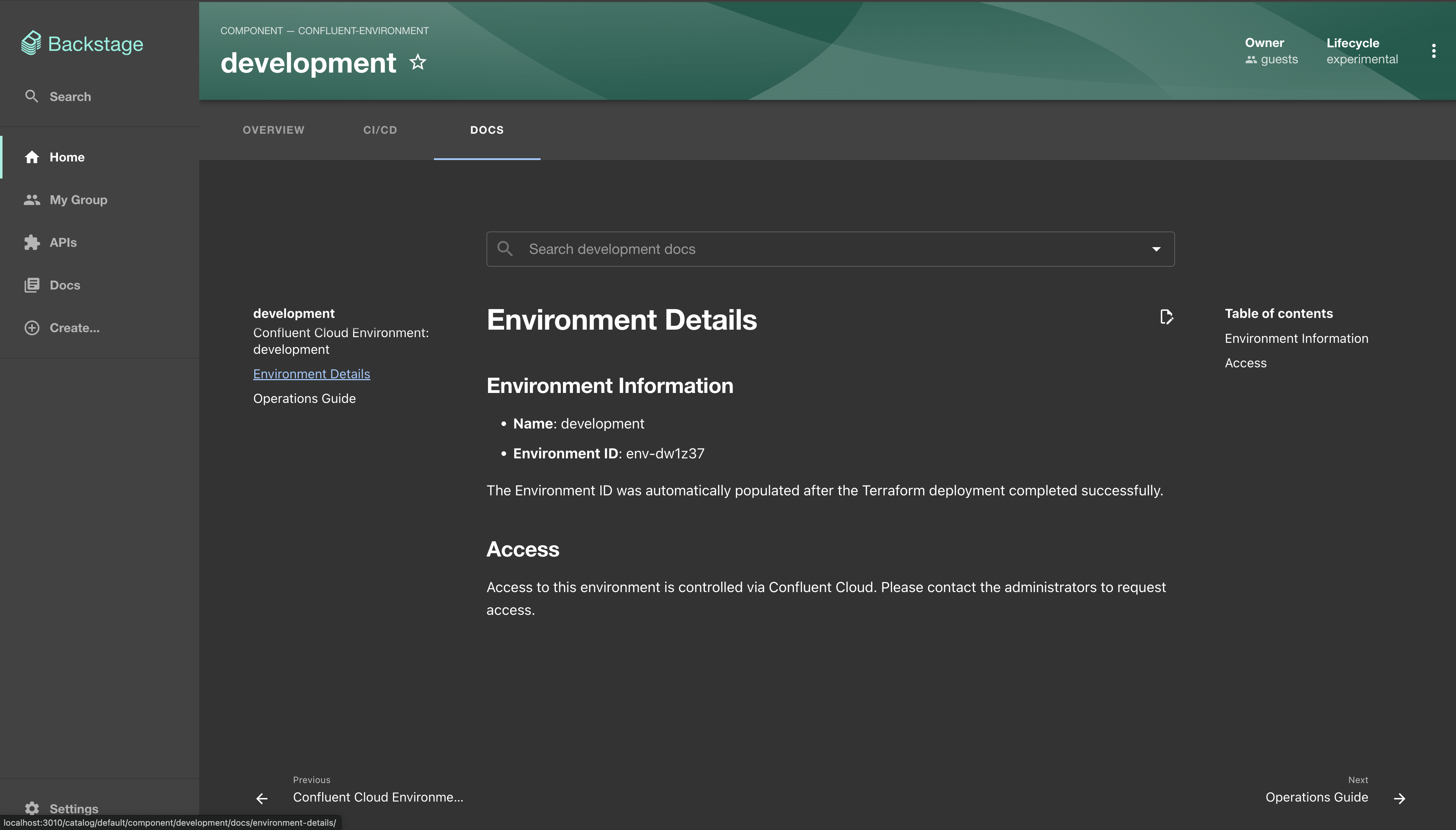This screenshot has height=830, width=1456.
Task: Jump to Access in table of contents
Action: pyautogui.click(x=1246, y=363)
